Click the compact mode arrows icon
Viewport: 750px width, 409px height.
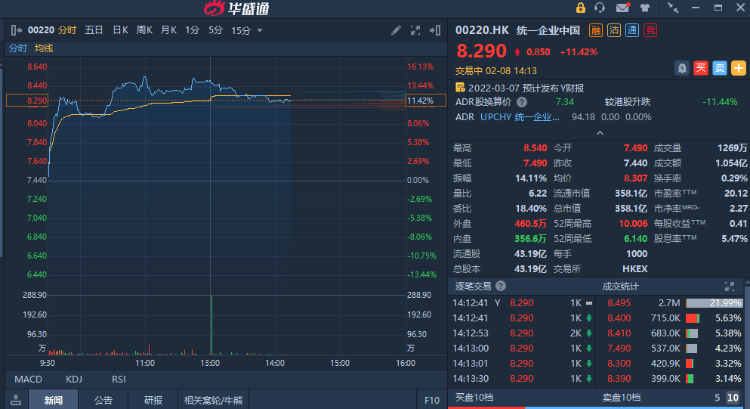(x=673, y=8)
